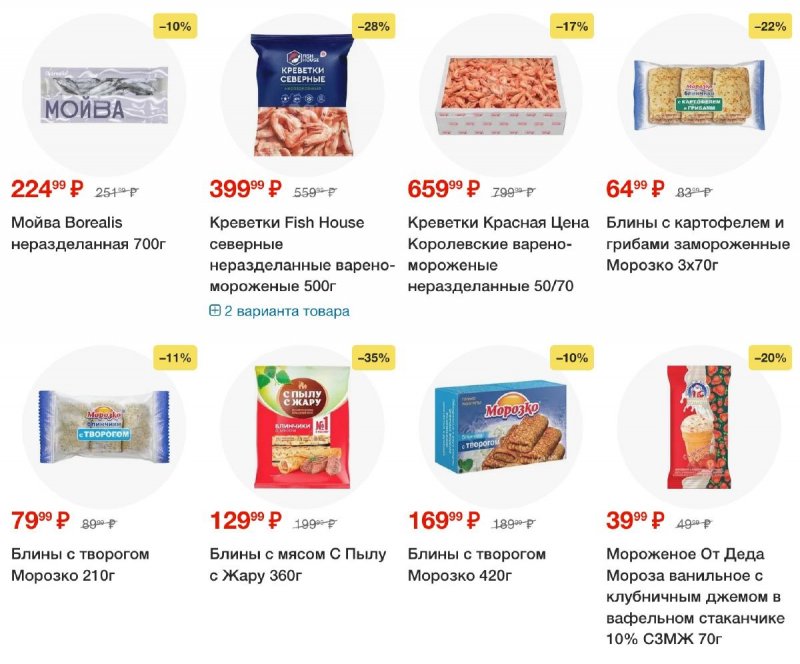Open the Креветки Fish House северные package image
This screenshot has height=664, width=800.
pyautogui.click(x=303, y=94)
